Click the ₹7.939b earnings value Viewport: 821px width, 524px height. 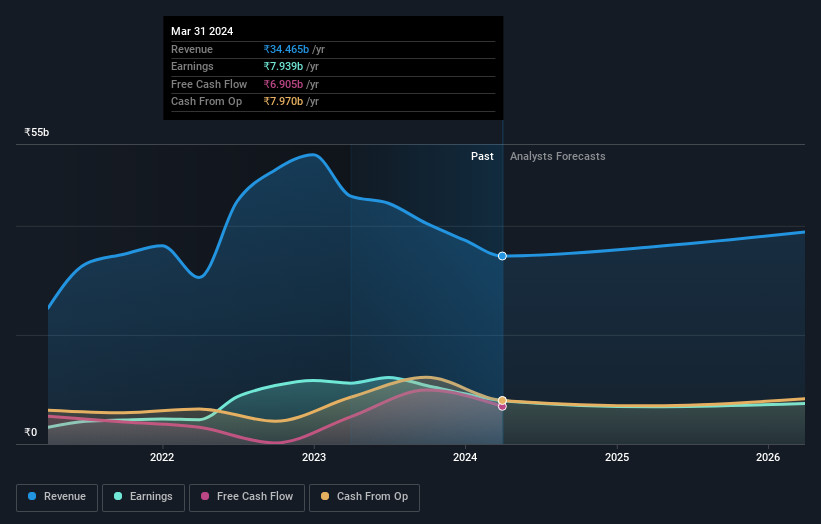[x=283, y=66]
